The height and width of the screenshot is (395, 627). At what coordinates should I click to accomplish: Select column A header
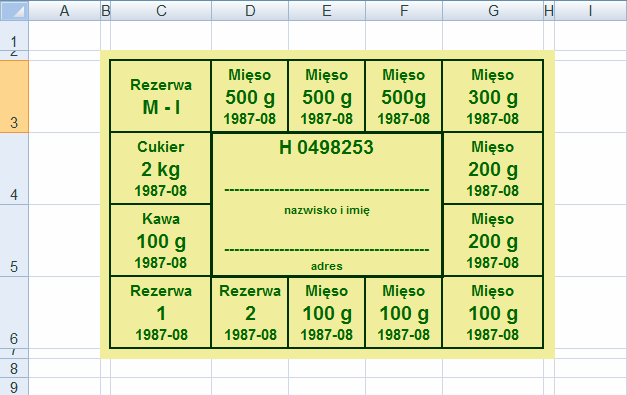tap(64, 10)
